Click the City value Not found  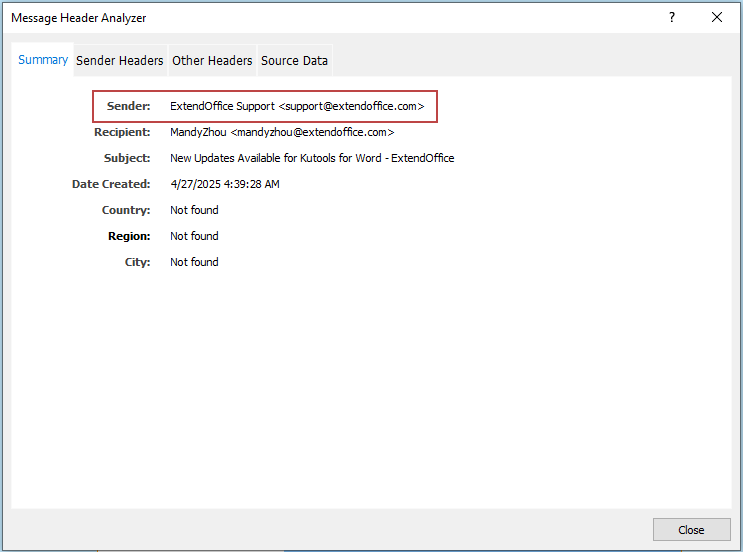pyautogui.click(x=194, y=262)
